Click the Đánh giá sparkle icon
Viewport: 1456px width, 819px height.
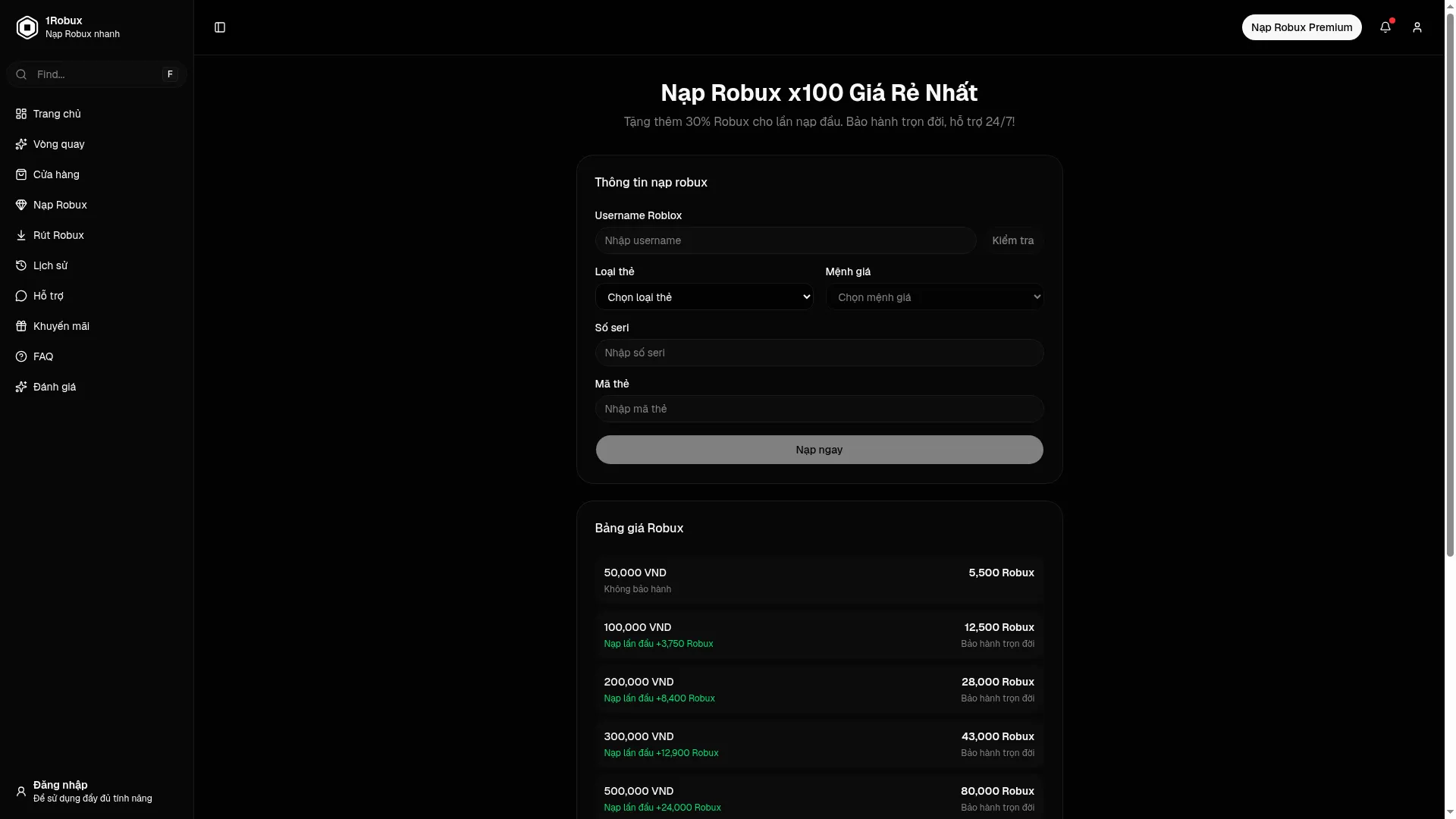pos(21,387)
